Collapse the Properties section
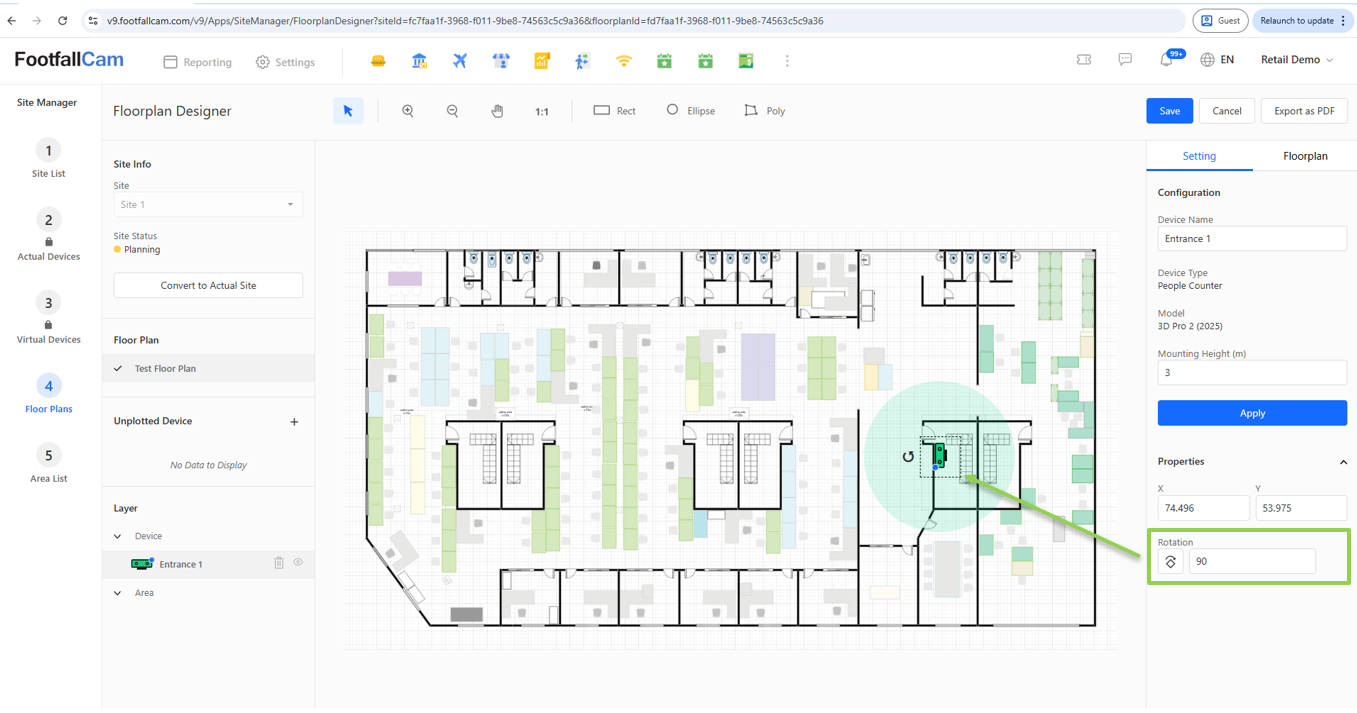 coord(1343,462)
